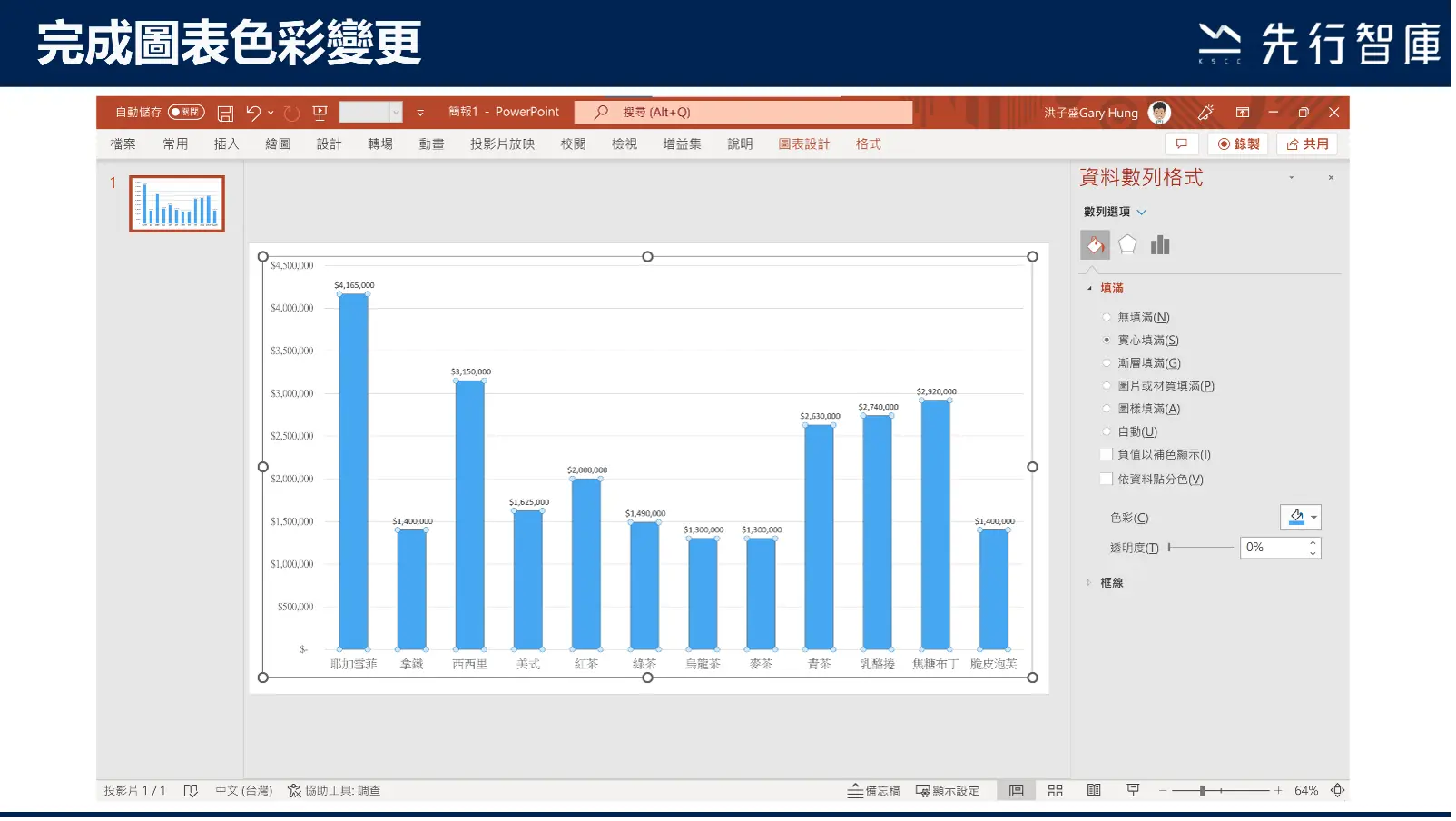Click the Undo arrow icon
Image resolution: width=1456 pixels, height=821 pixels.
point(253,114)
